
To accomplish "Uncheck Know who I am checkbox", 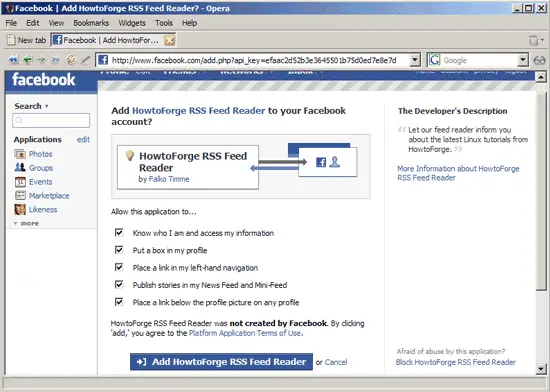I will [x=119, y=232].
